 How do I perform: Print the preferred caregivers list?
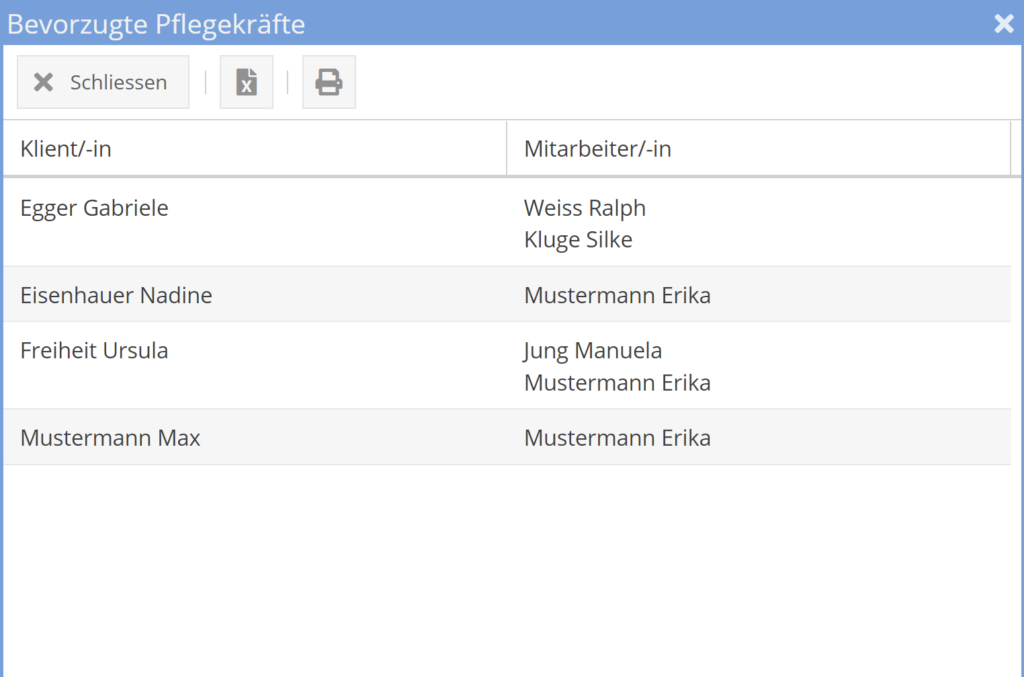(x=329, y=82)
